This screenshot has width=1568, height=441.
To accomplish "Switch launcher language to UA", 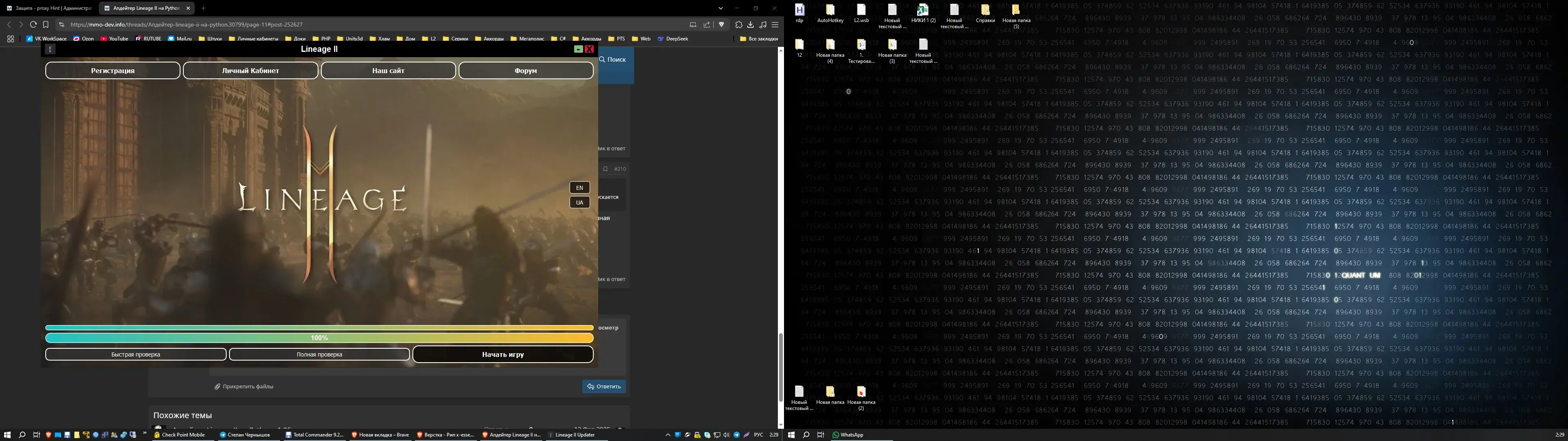I will pos(579,202).
